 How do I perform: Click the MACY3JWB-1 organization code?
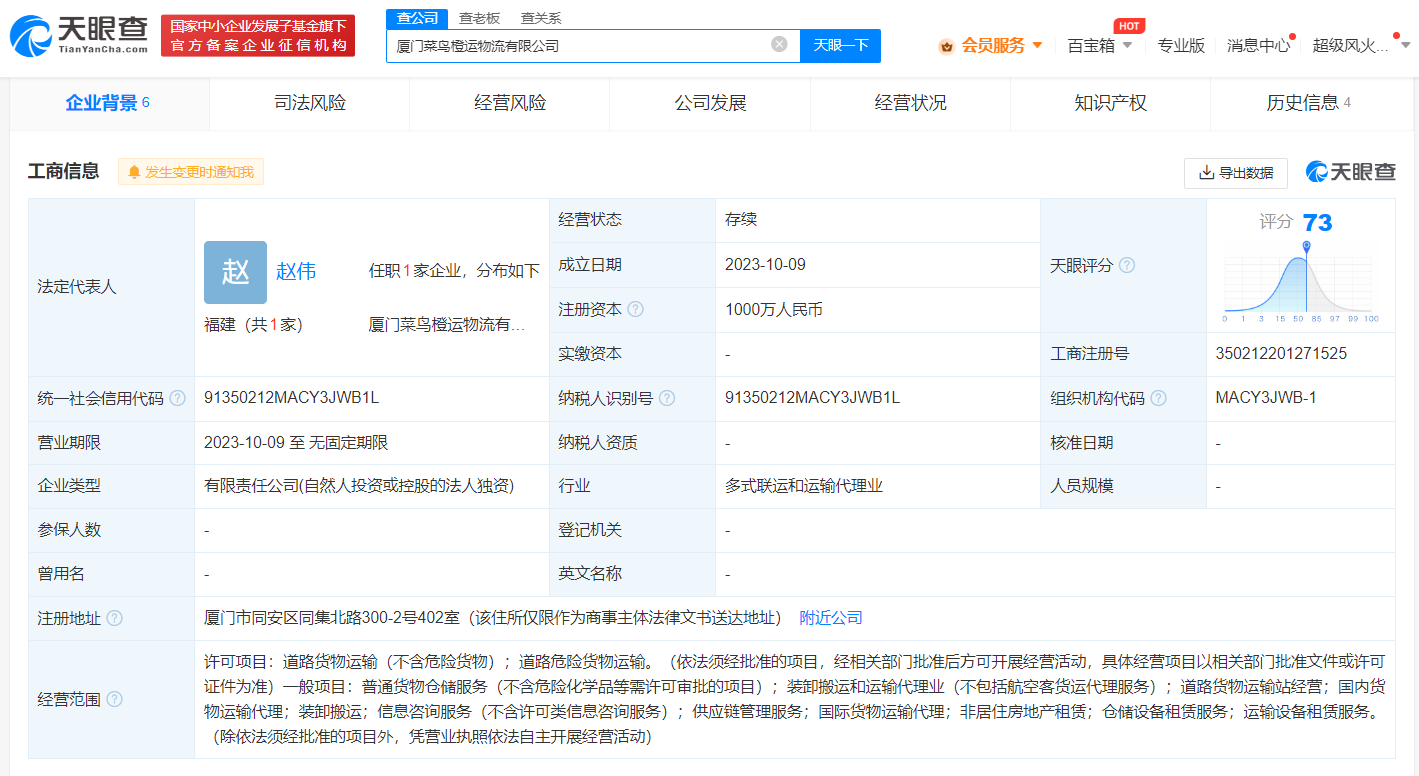(x=1266, y=397)
